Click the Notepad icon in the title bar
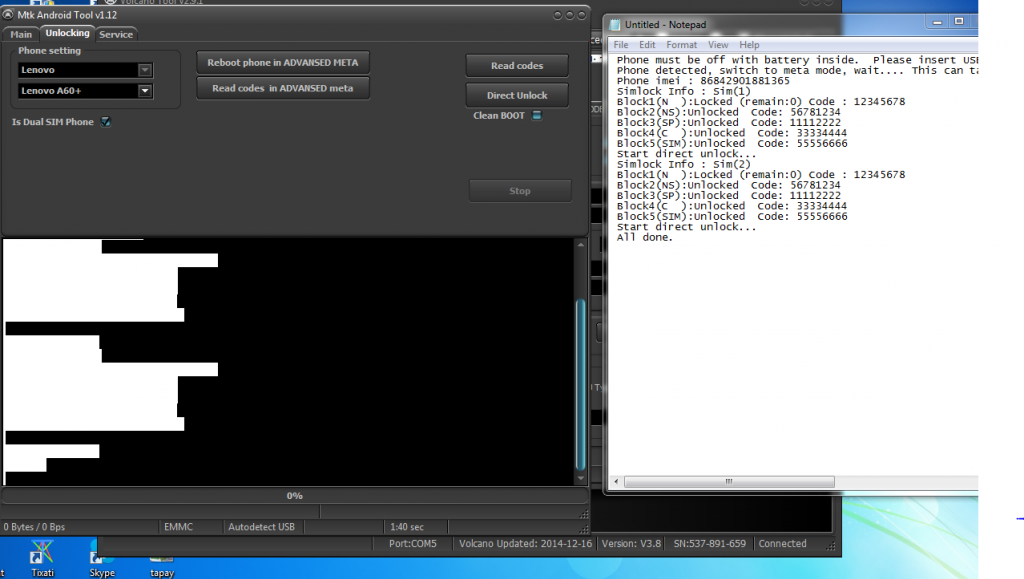 615,24
